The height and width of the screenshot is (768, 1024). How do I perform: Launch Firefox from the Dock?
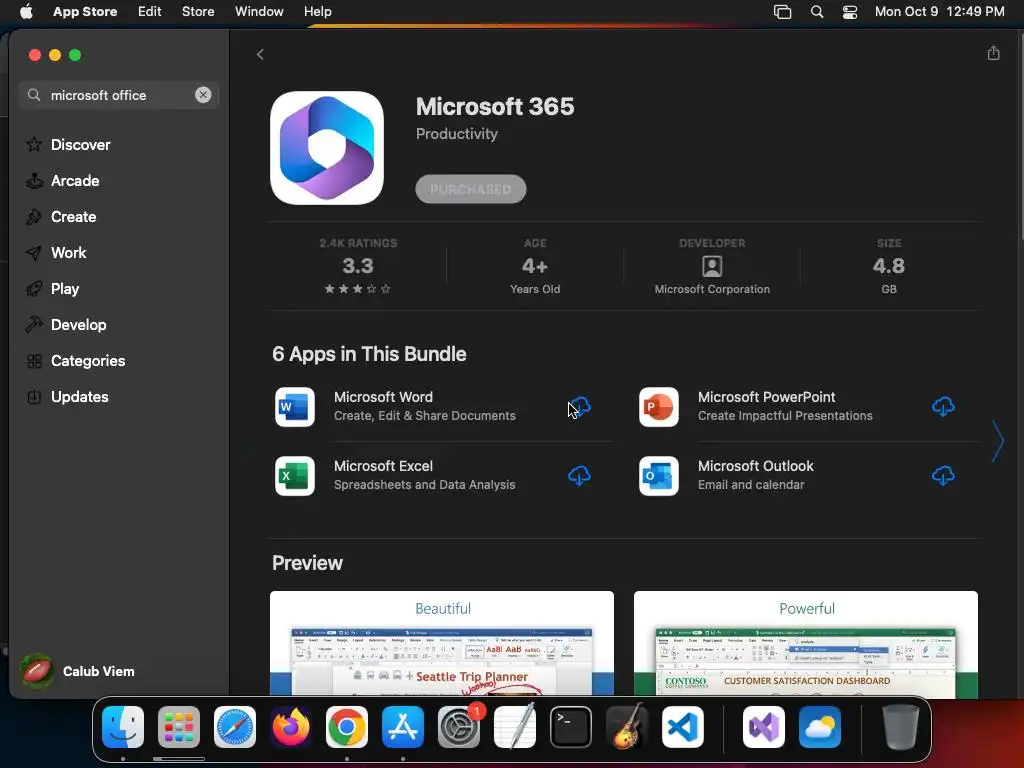click(x=291, y=727)
